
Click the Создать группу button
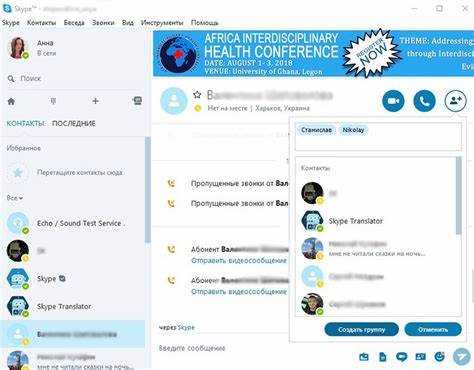click(x=361, y=330)
